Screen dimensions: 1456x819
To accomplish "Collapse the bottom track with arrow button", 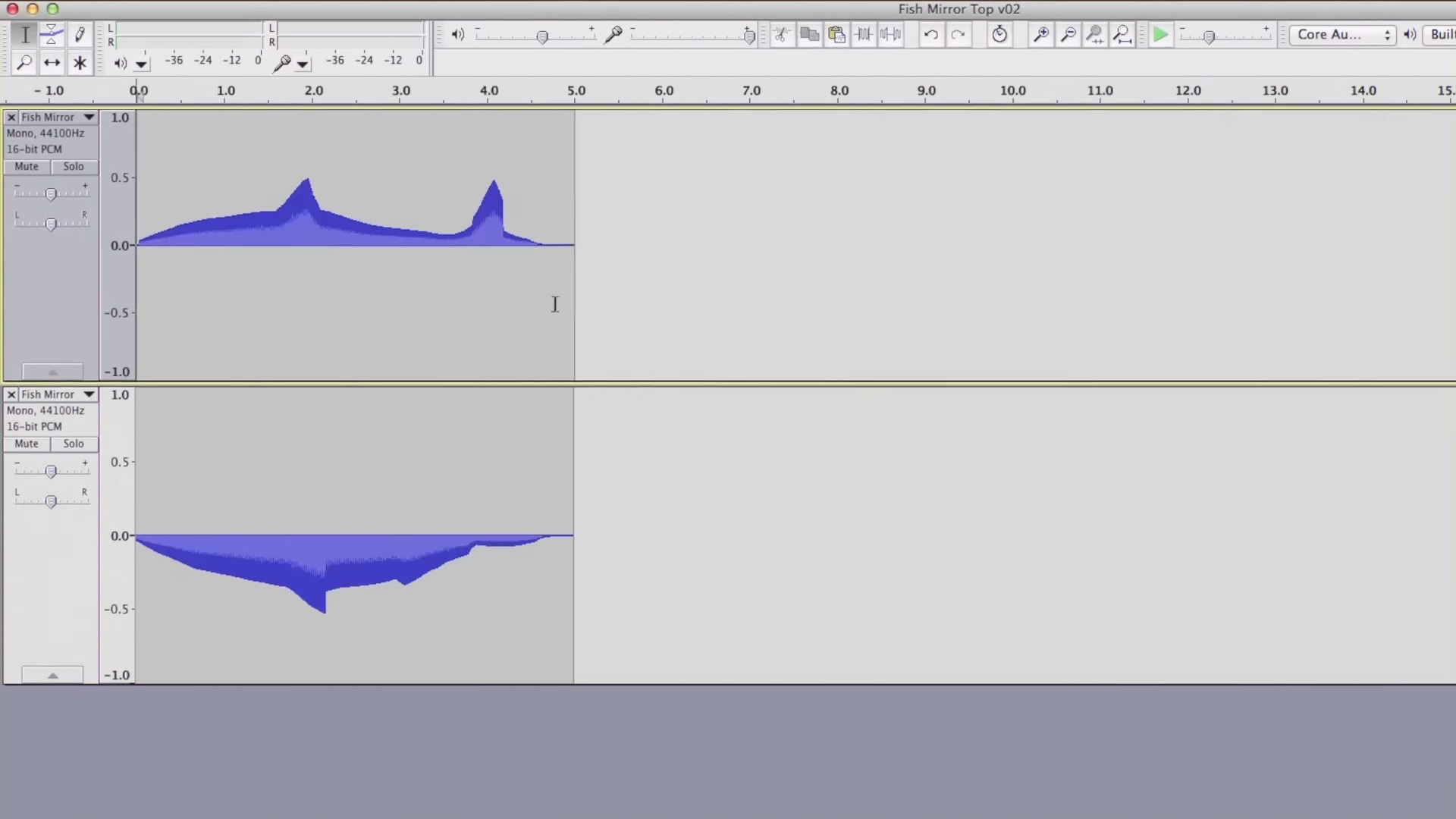I will tap(52, 676).
